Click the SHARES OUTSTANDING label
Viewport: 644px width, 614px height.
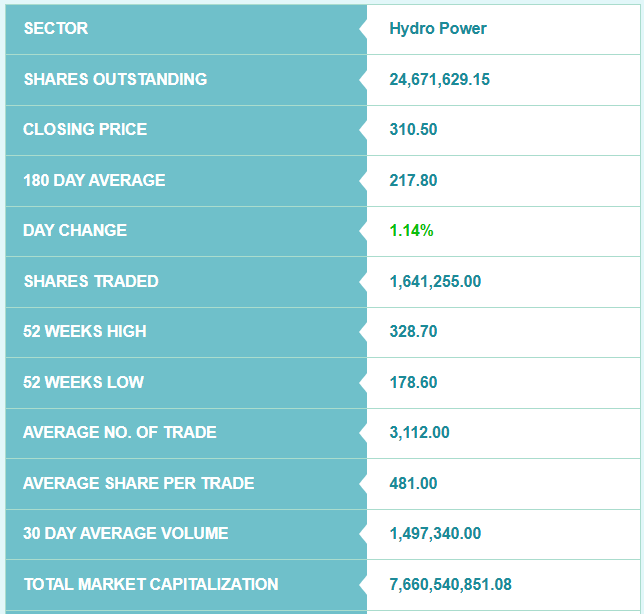click(115, 79)
